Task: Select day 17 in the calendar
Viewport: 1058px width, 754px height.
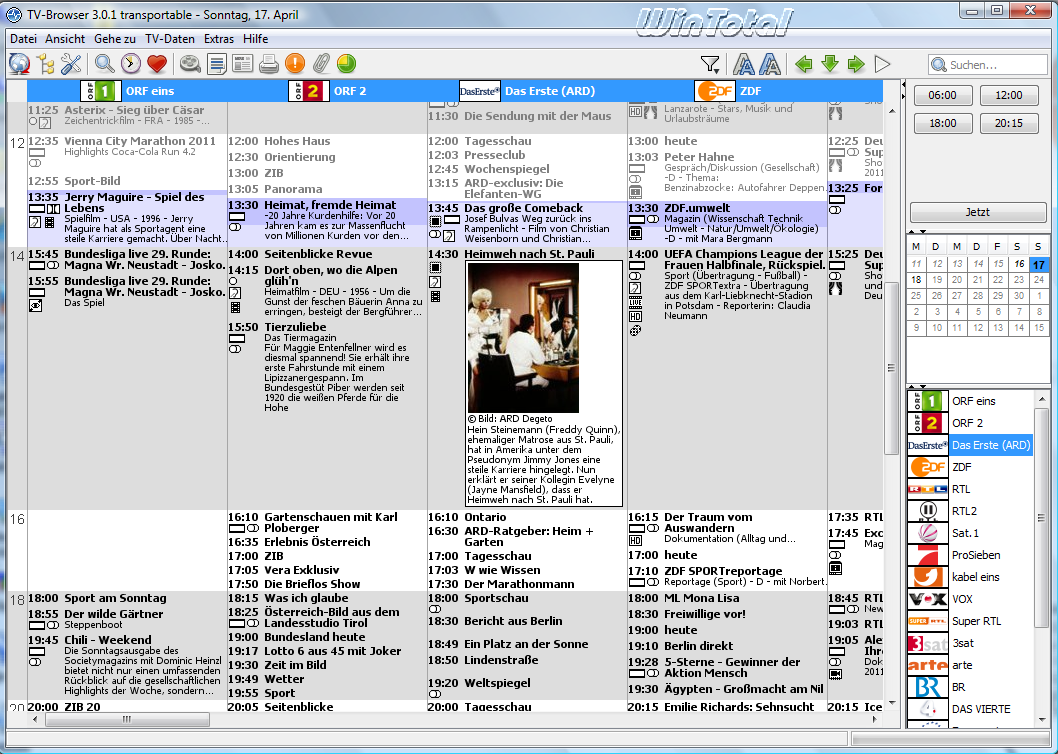Action: 1039,264
